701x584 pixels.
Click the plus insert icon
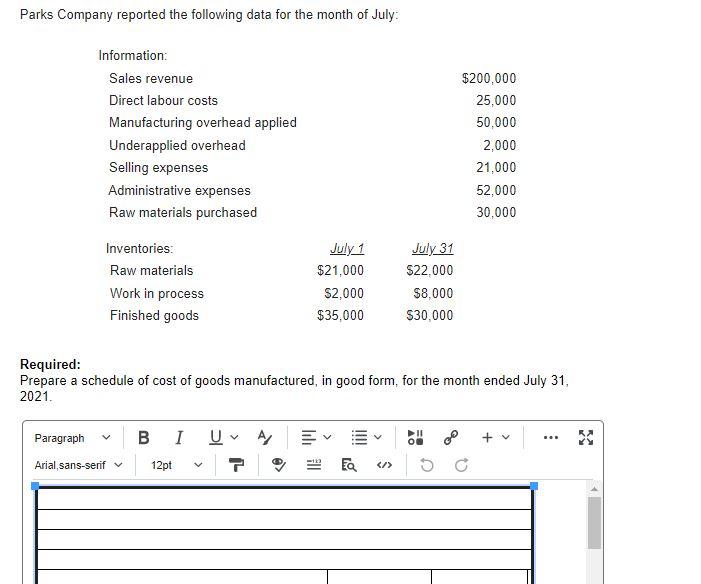(487, 437)
